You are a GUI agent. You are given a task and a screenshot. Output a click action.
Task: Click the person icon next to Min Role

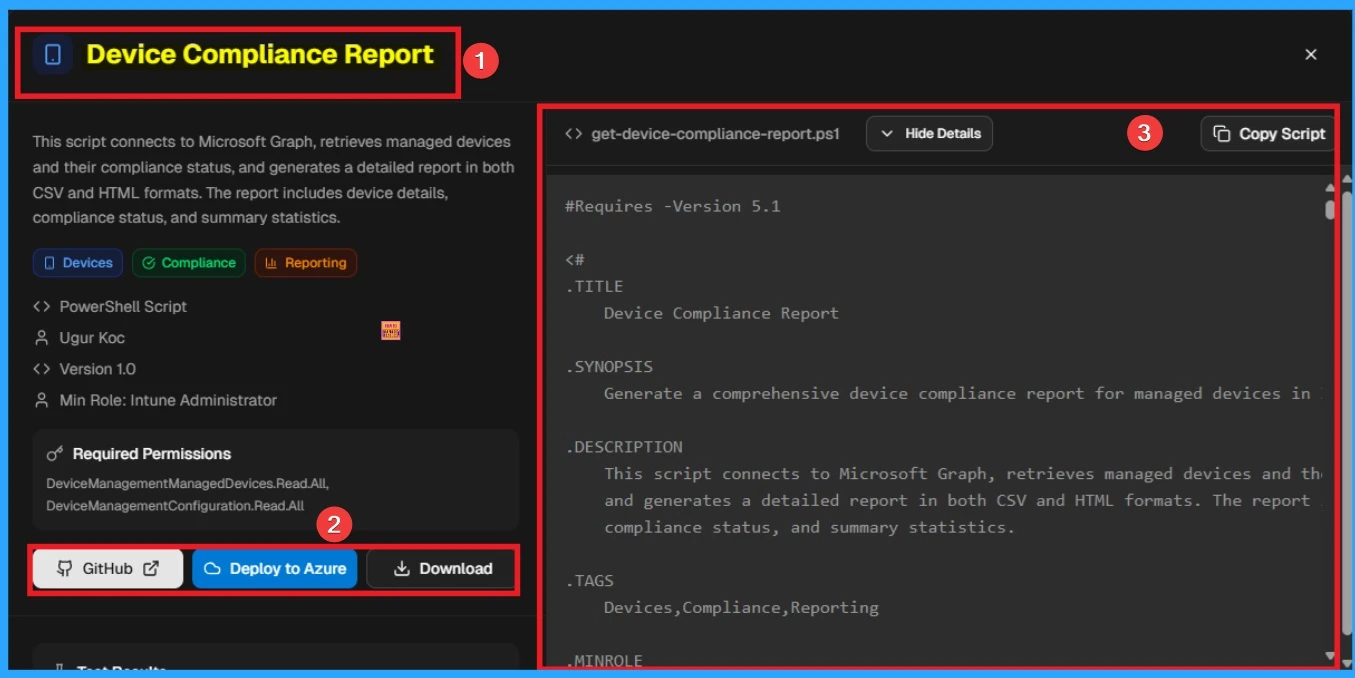click(41, 400)
